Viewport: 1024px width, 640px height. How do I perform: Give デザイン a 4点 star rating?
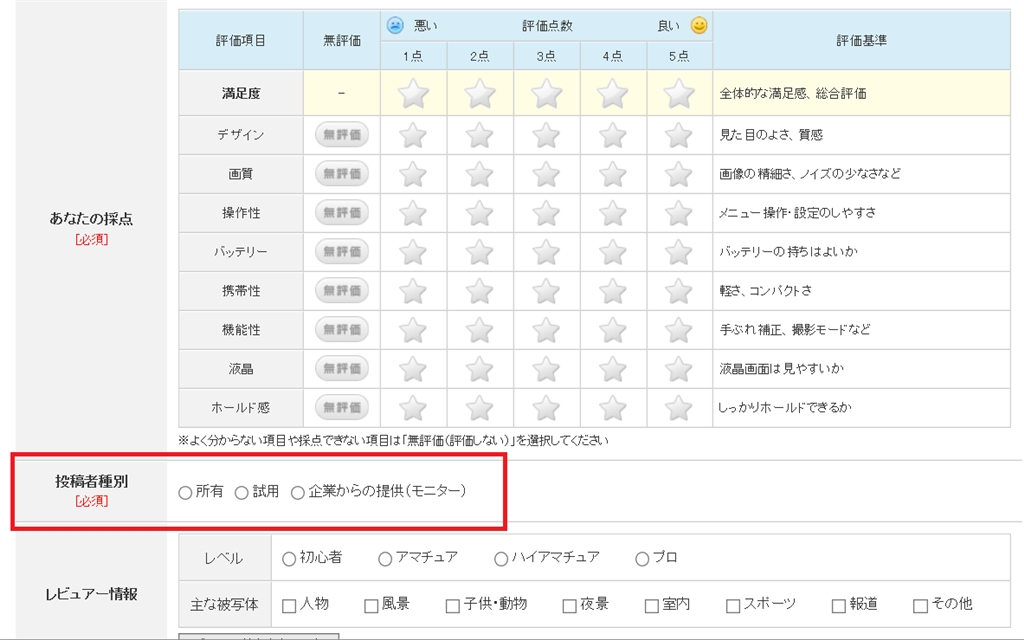point(613,135)
